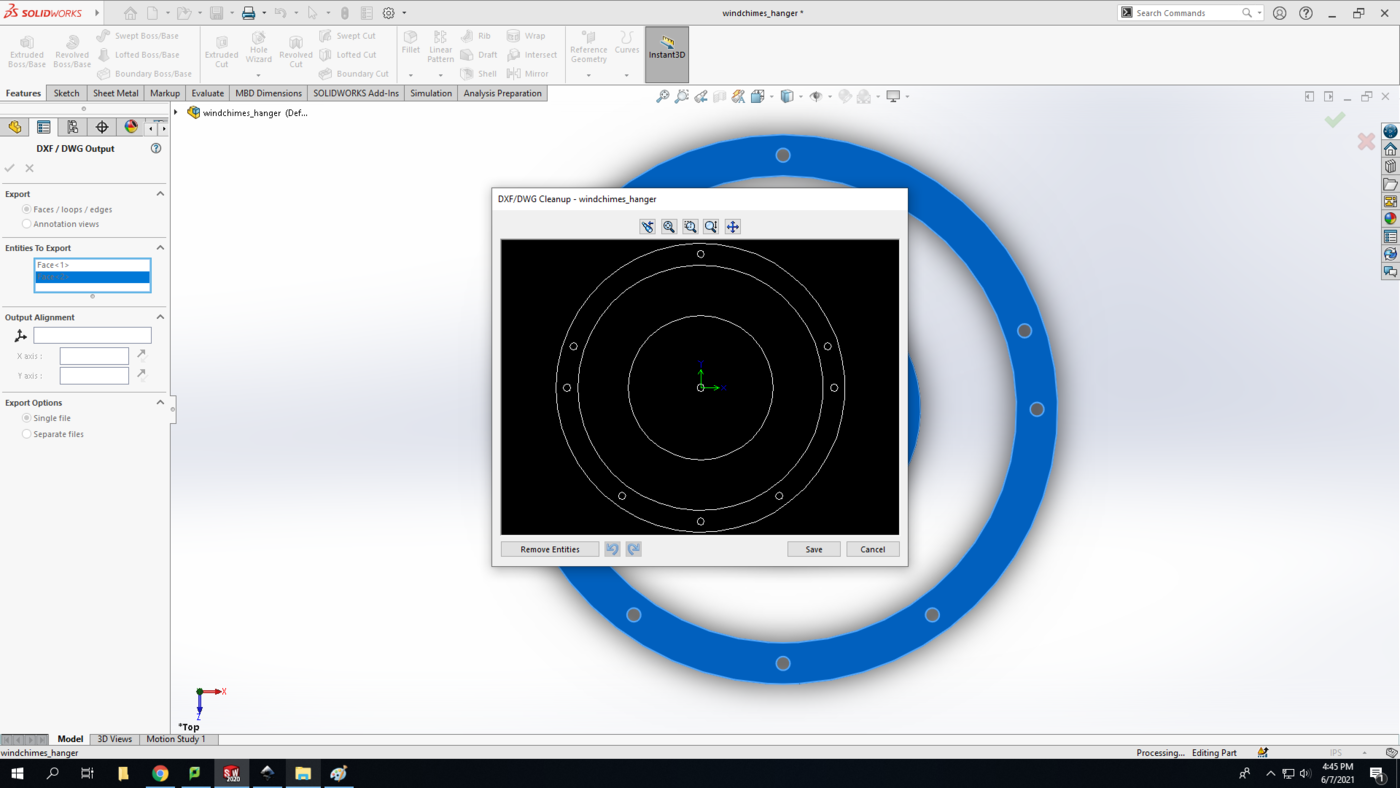Open Display Style cube in heads-up toolbar

pos(787,96)
